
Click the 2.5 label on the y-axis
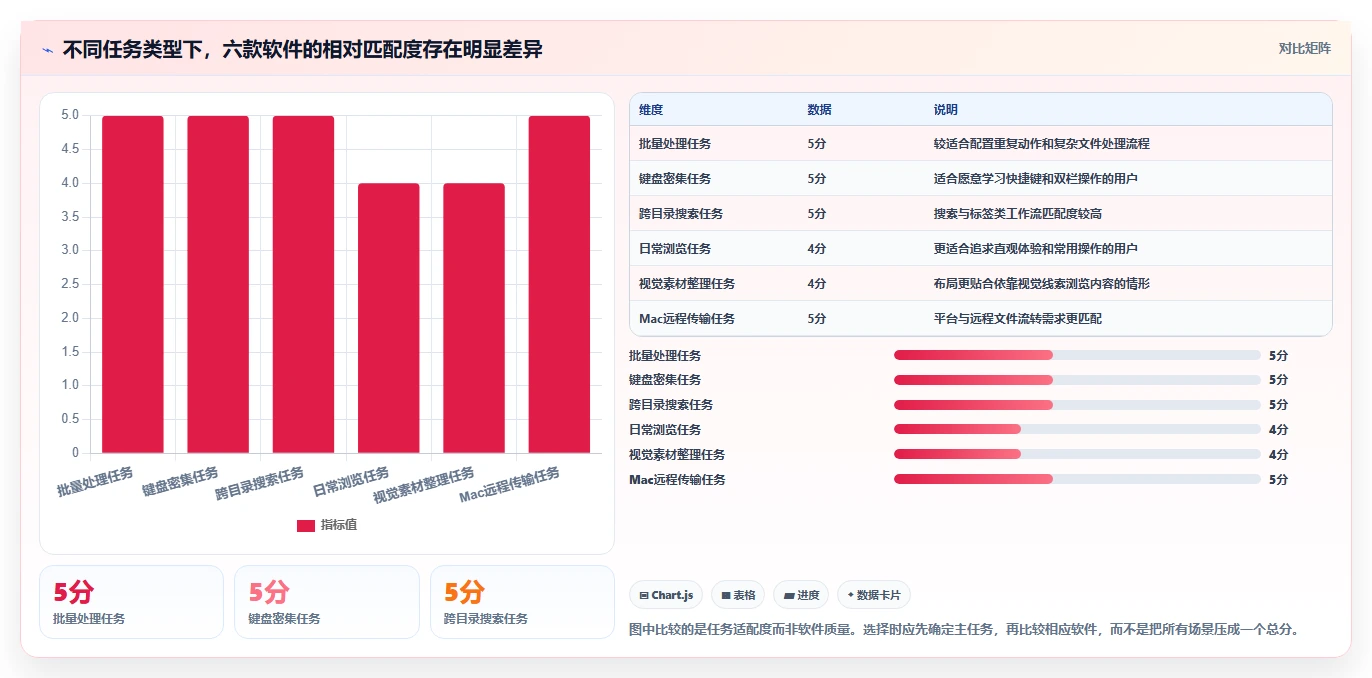point(70,284)
